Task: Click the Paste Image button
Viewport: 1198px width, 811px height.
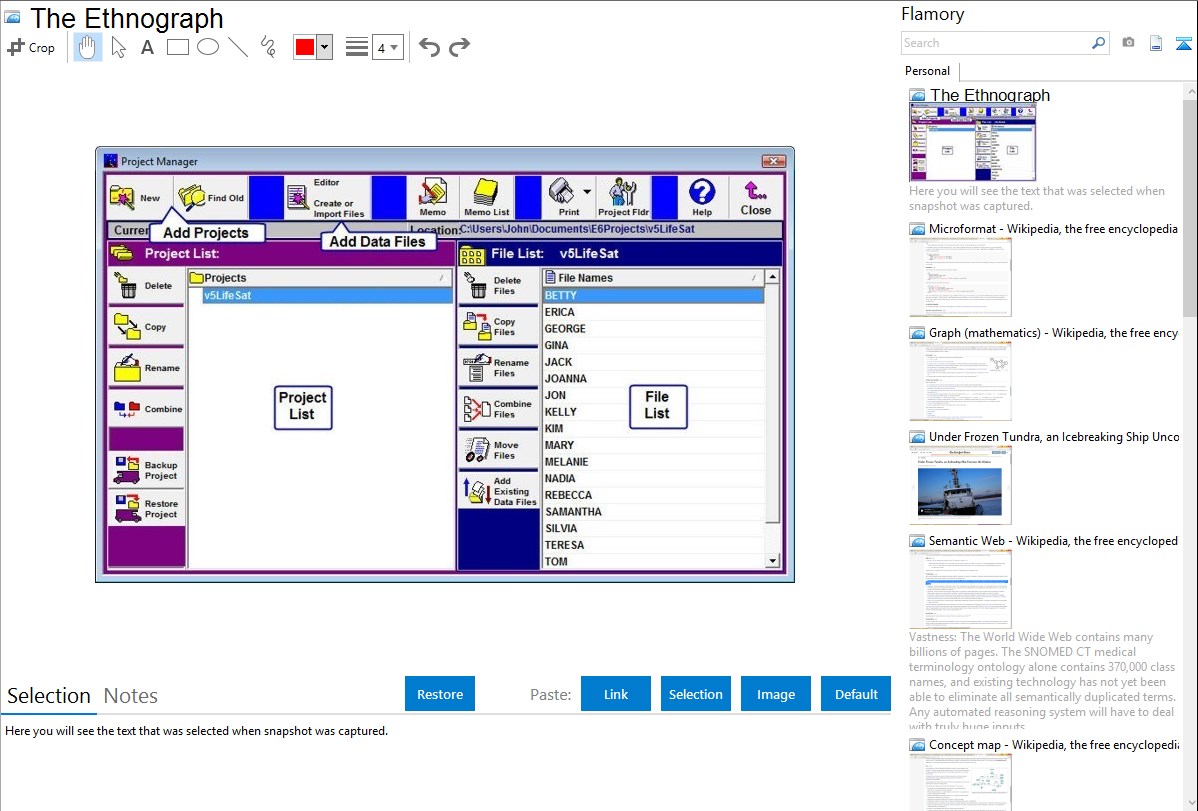Action: [775, 694]
